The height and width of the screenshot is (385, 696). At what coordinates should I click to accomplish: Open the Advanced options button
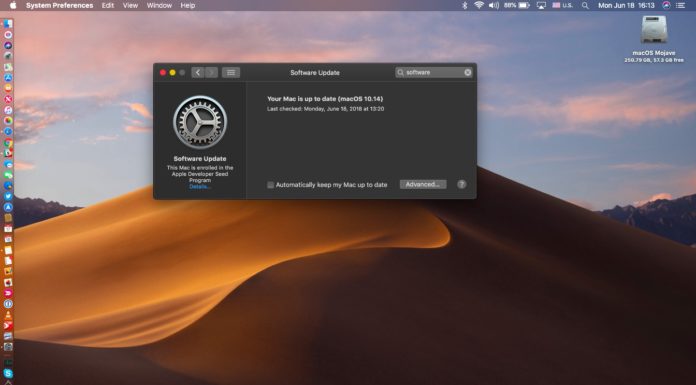[423, 184]
